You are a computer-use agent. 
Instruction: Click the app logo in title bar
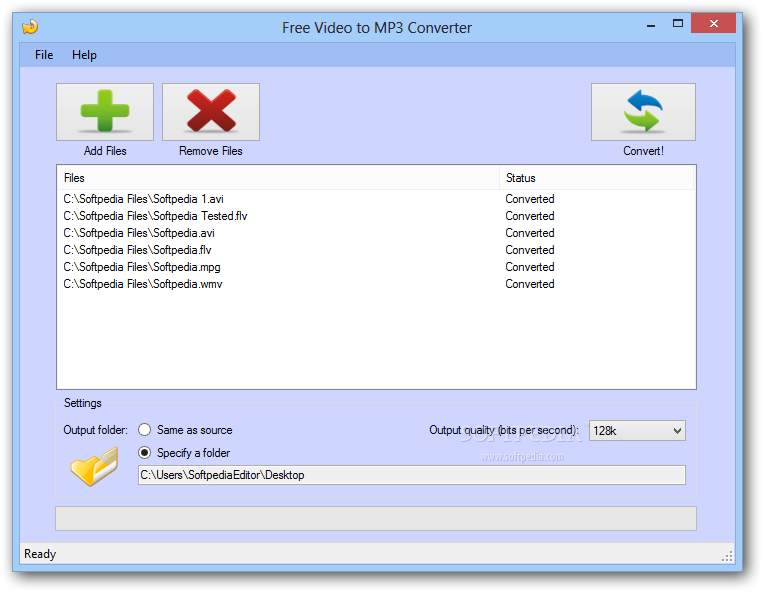point(30,27)
